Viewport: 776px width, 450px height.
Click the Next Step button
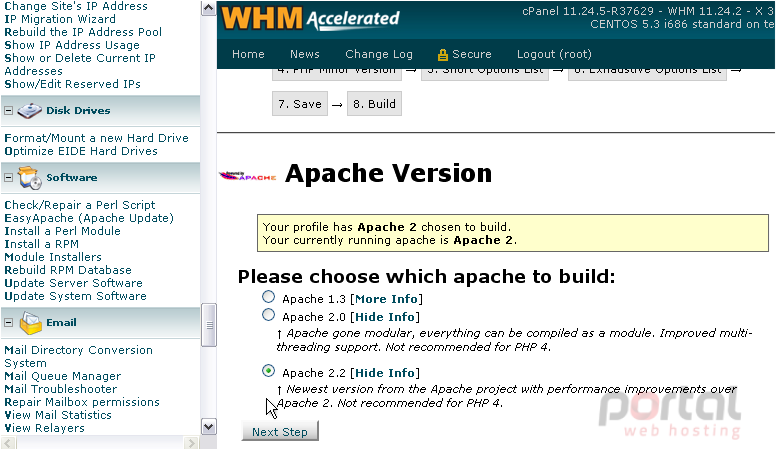pyautogui.click(x=280, y=432)
